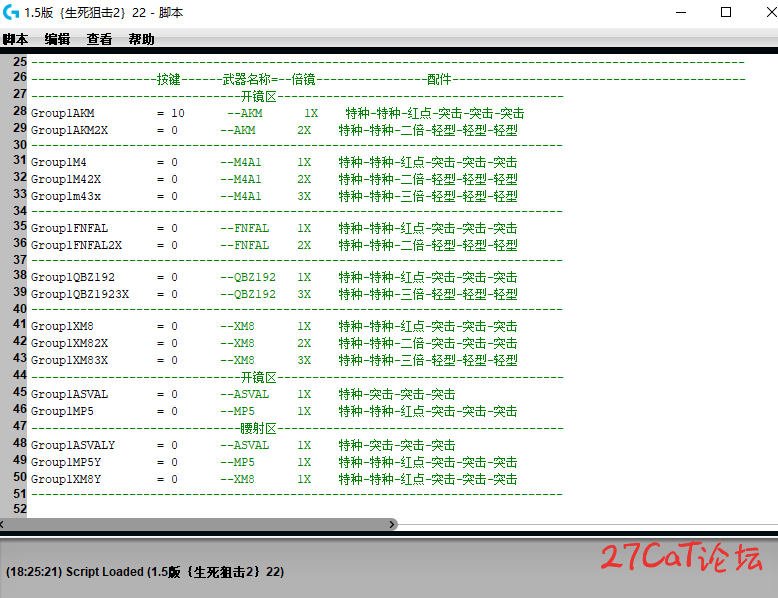Click the Group1XM8Y variable name

pyautogui.click(x=66, y=479)
